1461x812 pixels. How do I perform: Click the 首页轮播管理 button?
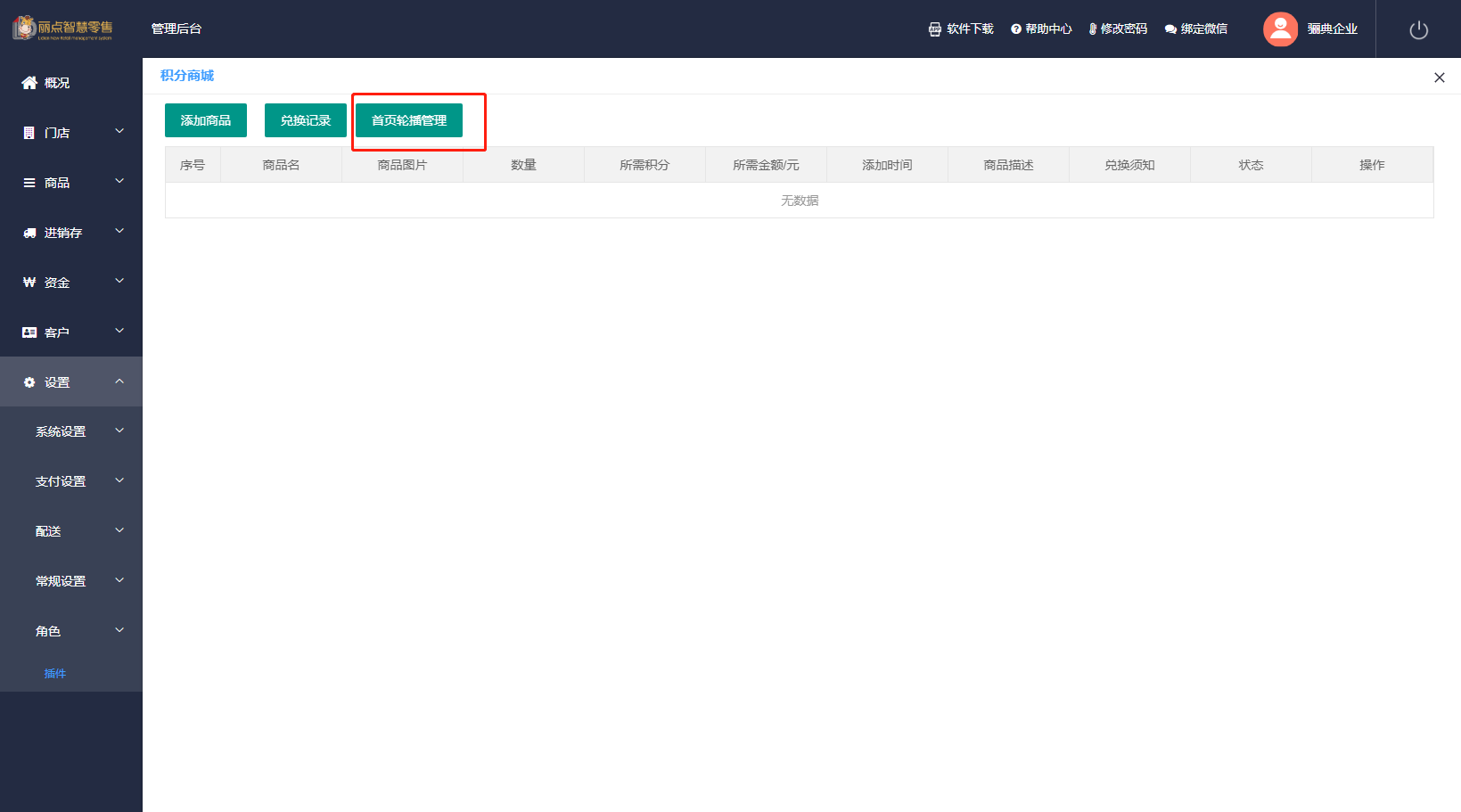pyautogui.click(x=409, y=120)
